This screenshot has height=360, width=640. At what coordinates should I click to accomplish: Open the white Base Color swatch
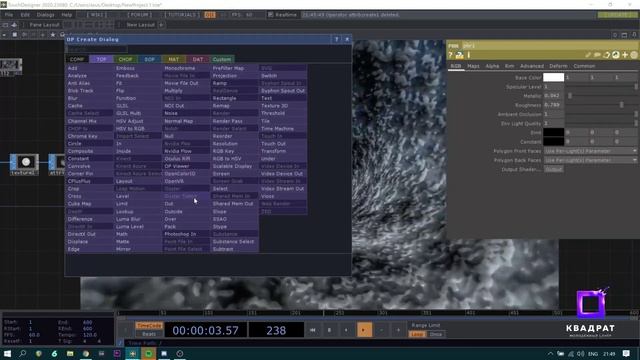(553, 77)
